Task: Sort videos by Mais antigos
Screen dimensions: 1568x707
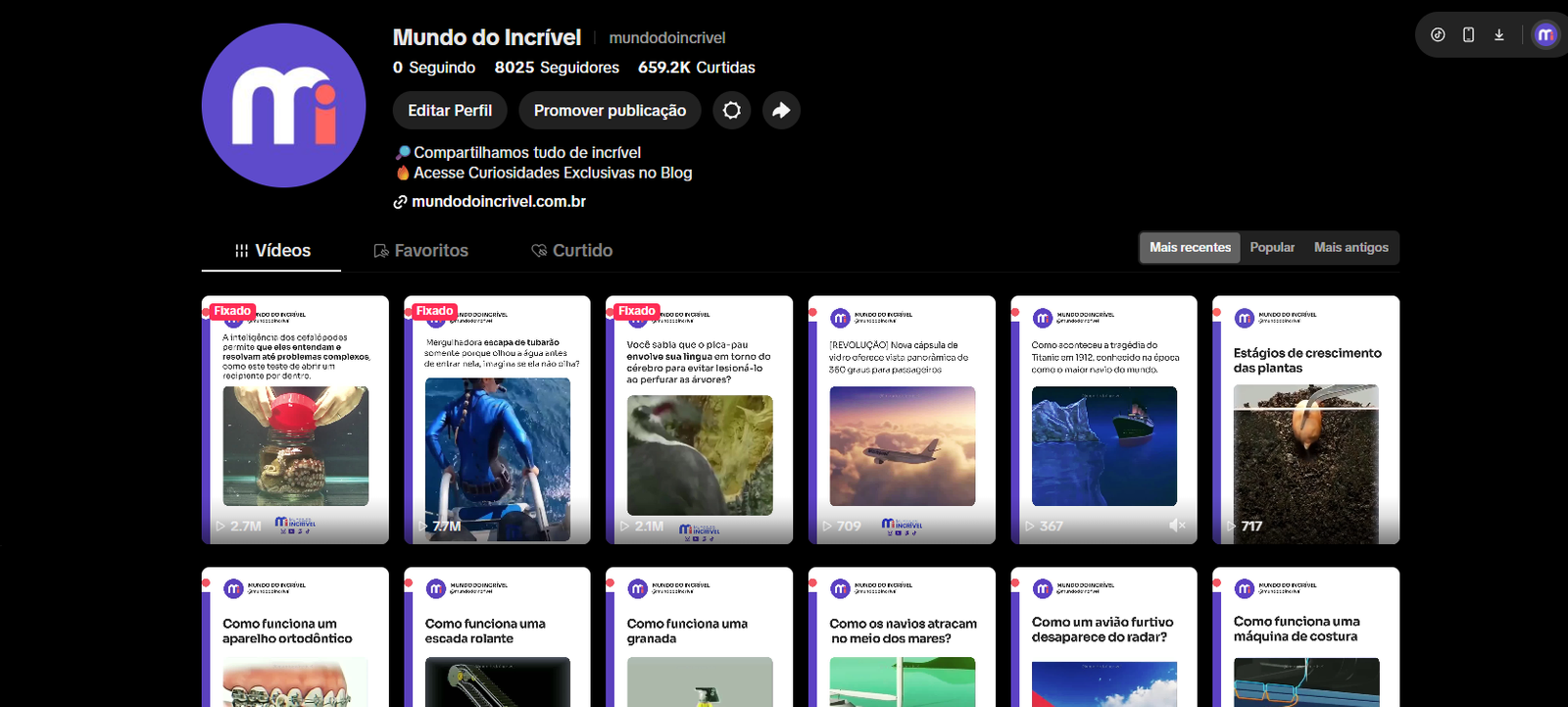Action: [1350, 248]
